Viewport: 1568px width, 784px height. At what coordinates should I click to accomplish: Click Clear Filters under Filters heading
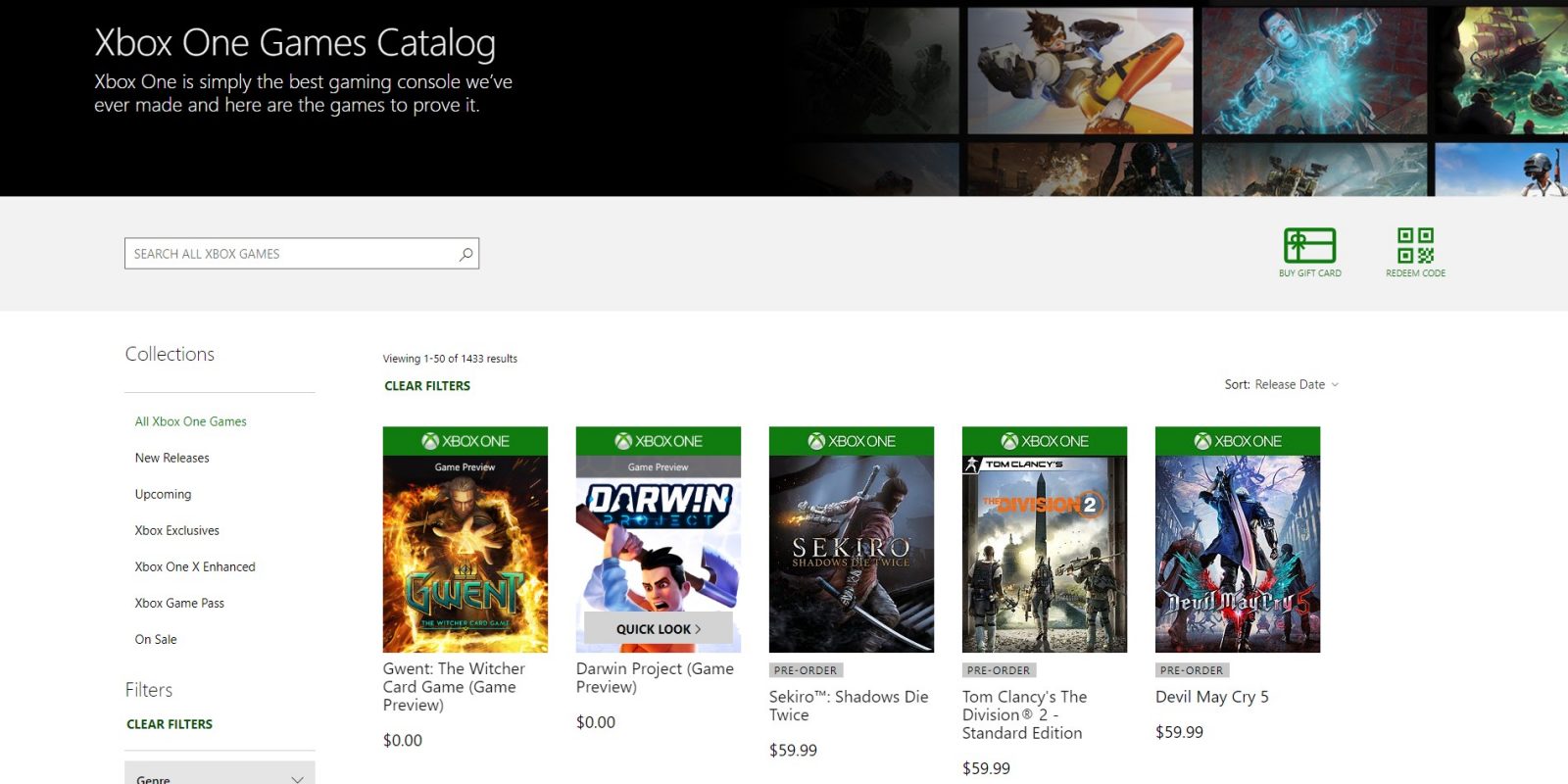point(170,724)
